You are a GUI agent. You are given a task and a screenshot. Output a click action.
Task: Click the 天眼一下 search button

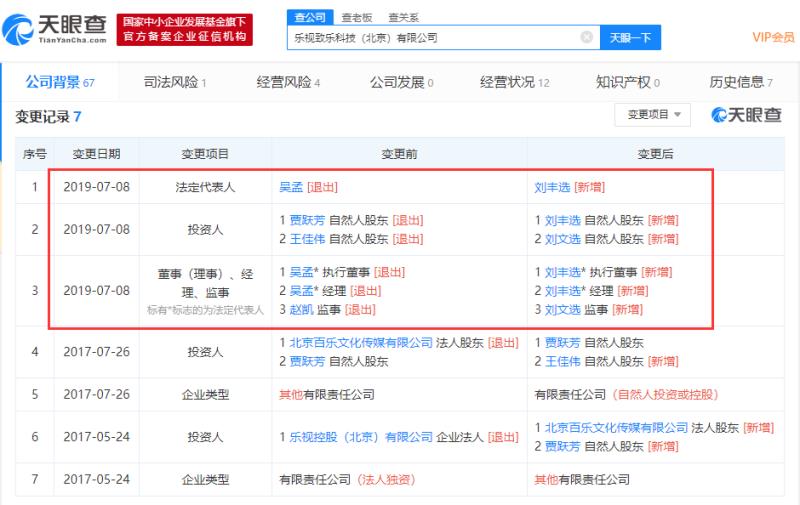(x=631, y=38)
